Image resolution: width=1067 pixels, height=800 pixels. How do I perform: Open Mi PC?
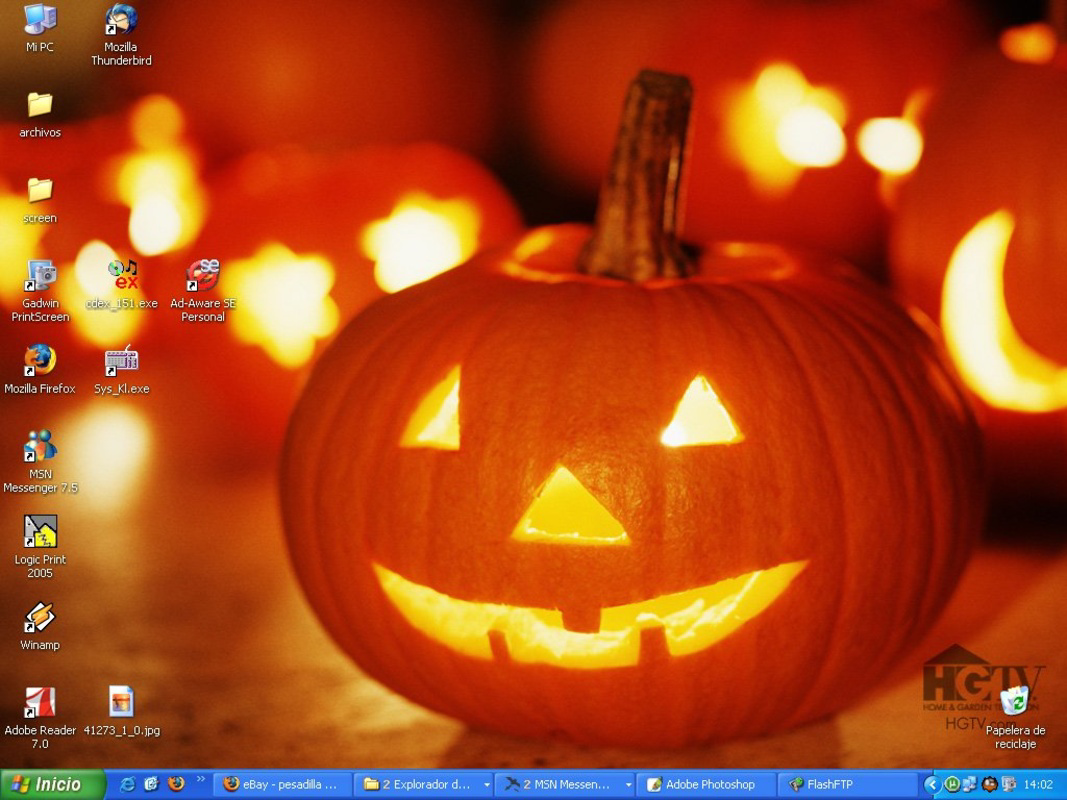coord(40,20)
